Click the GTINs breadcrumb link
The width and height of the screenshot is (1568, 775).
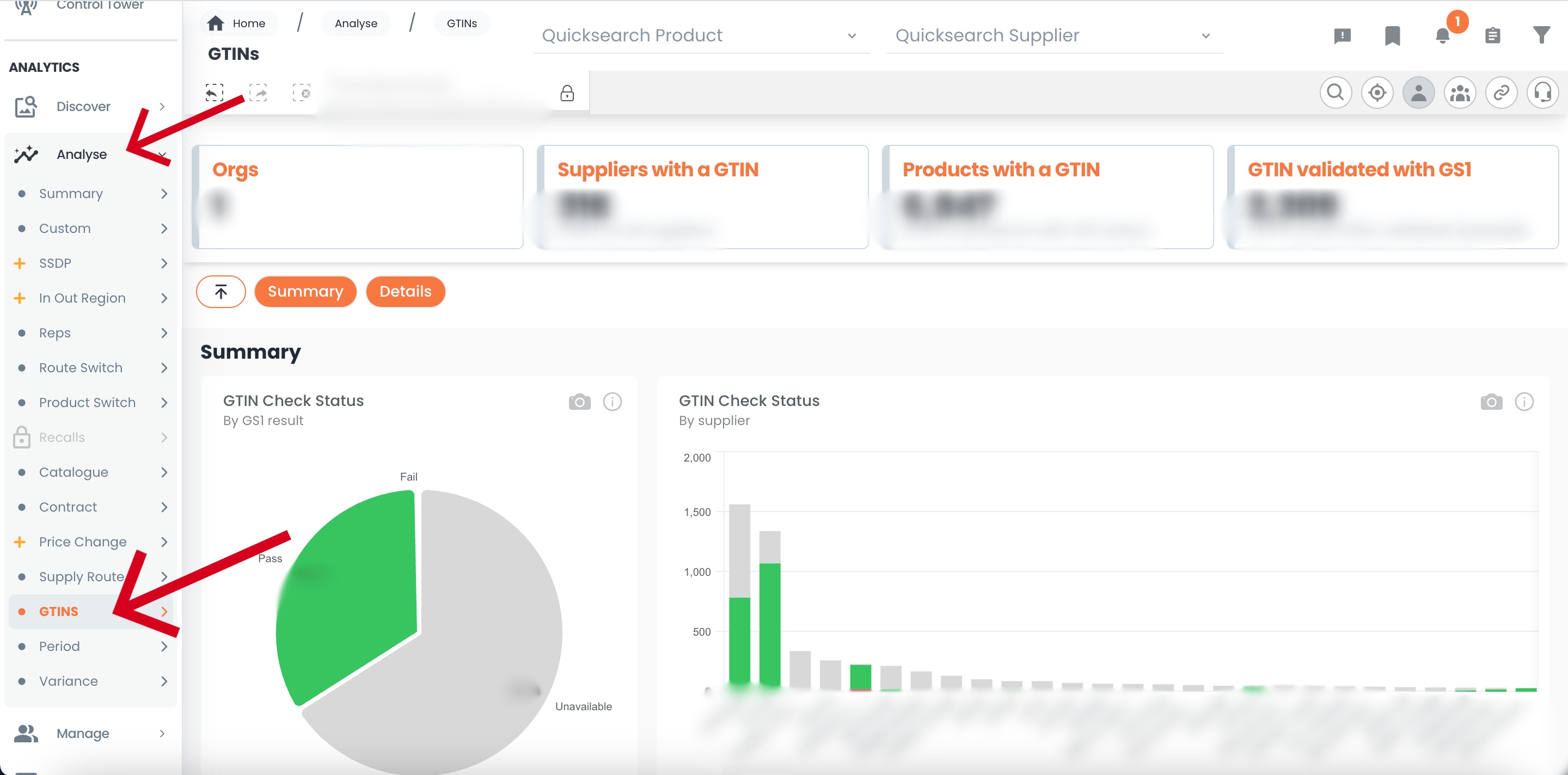(x=462, y=24)
